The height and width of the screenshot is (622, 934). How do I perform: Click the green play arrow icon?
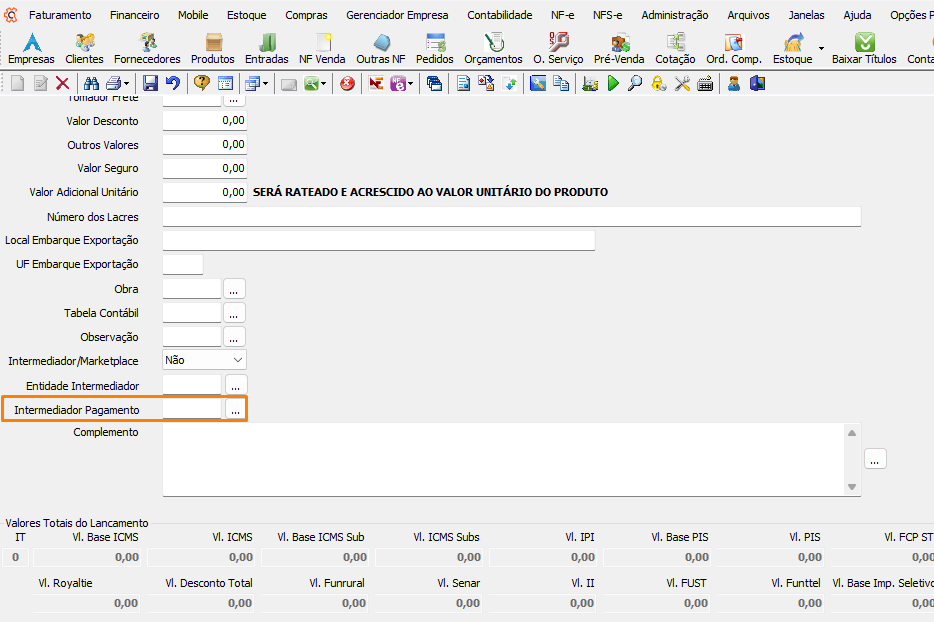pos(613,83)
